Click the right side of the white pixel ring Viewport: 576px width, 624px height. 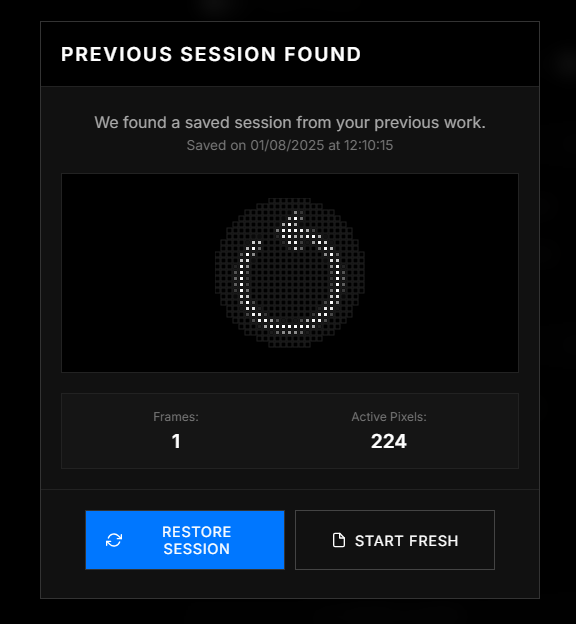pos(335,279)
